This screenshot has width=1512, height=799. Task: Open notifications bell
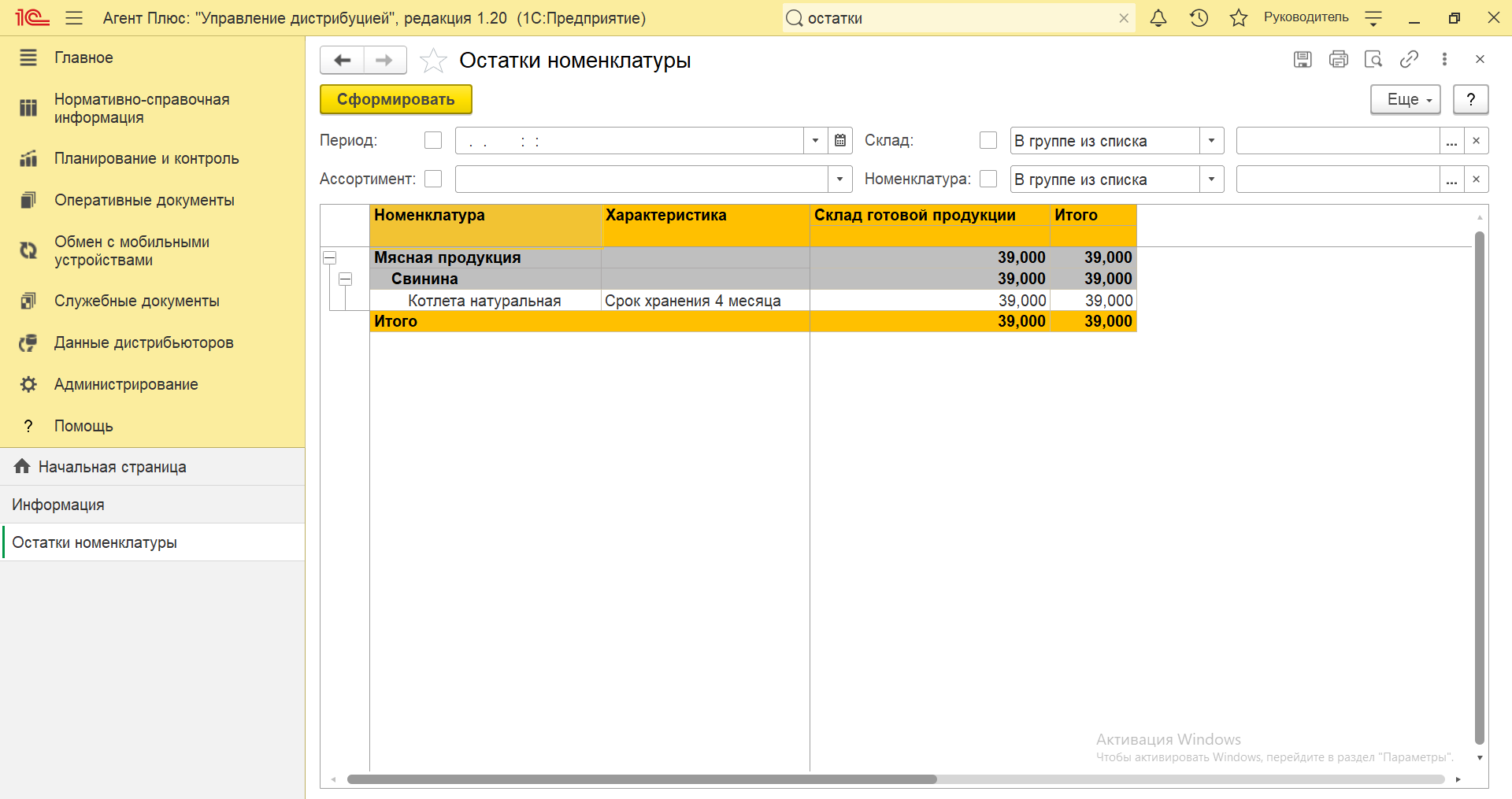point(1158,17)
